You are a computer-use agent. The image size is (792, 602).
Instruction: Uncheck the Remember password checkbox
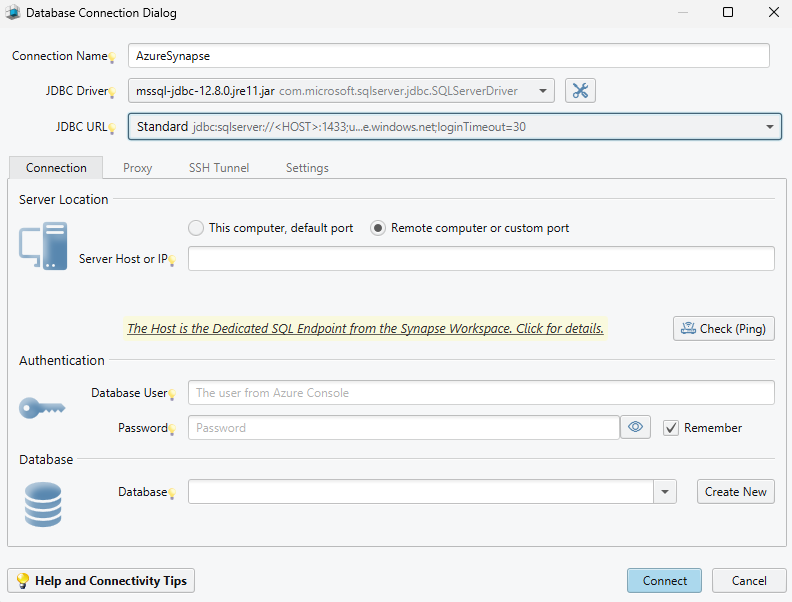pos(671,428)
